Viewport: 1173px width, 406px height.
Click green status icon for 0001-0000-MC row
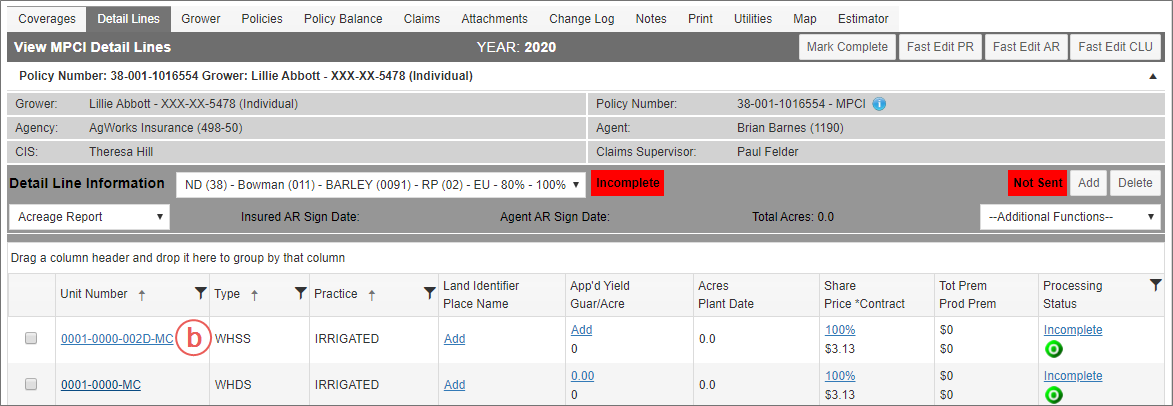pyautogui.click(x=1054, y=395)
